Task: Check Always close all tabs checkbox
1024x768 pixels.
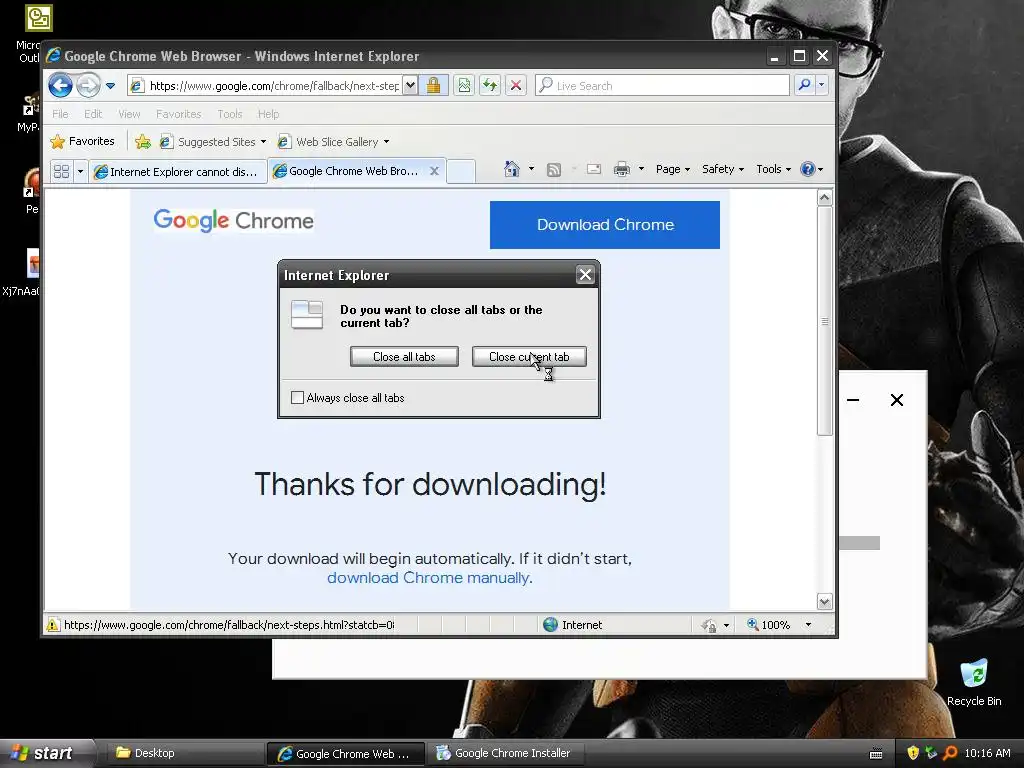Action: pyautogui.click(x=297, y=398)
